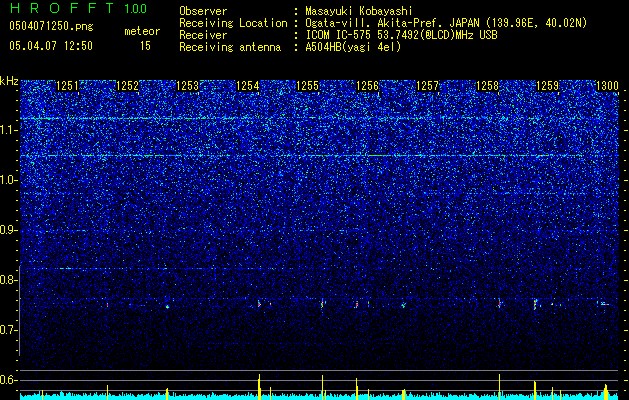
Task: Click the 0.7 kHz frequency label
Action: coord(9,330)
